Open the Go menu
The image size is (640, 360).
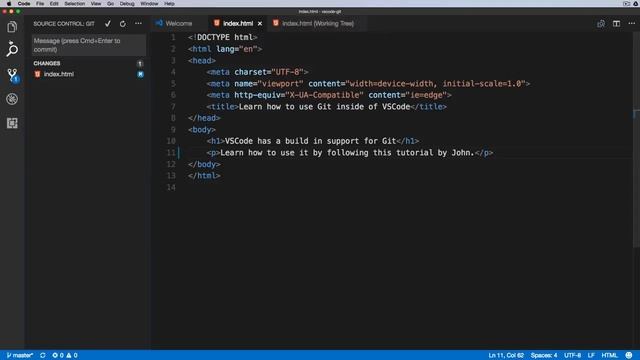[x=111, y=3]
